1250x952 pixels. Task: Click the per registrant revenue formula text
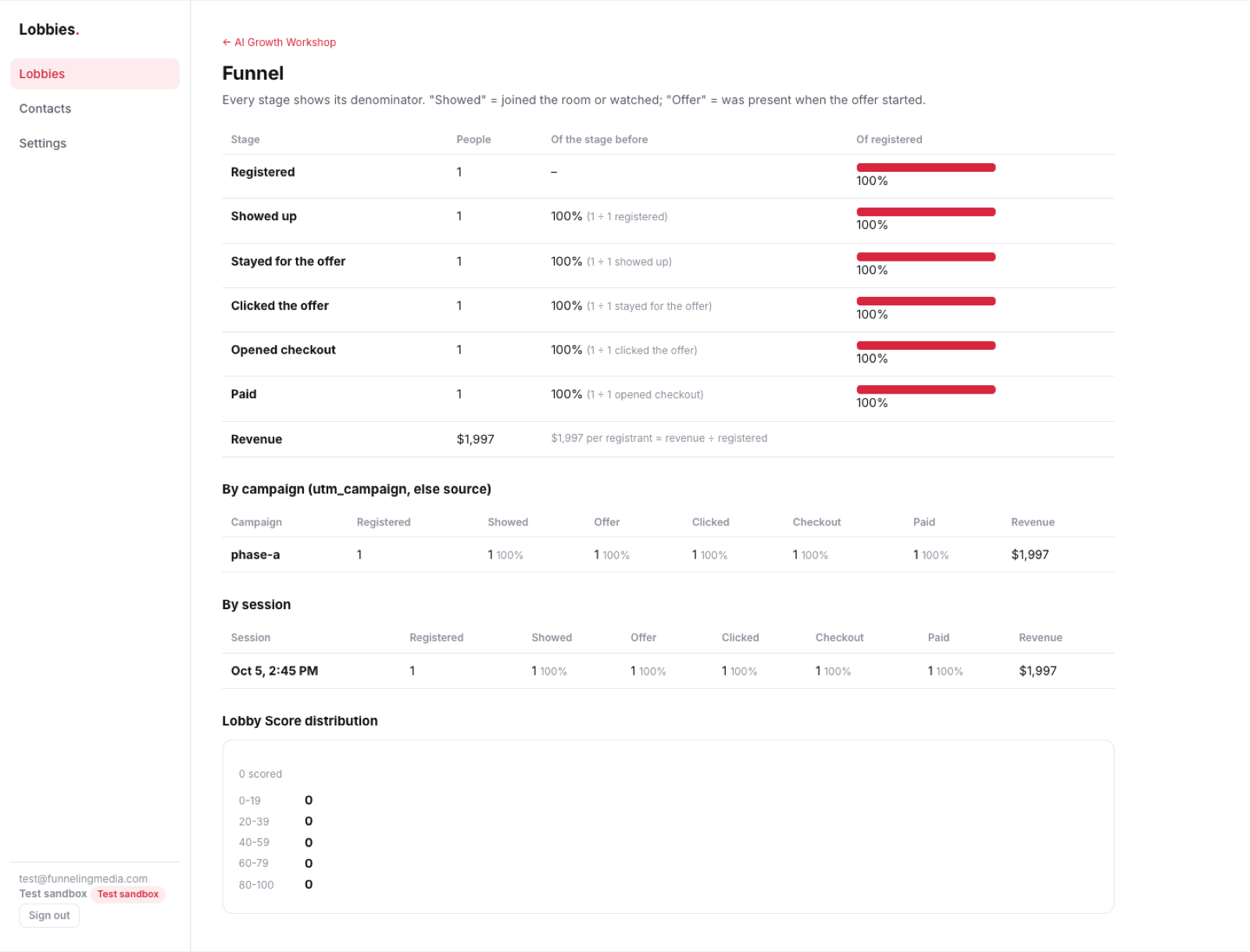pyautogui.click(x=659, y=438)
